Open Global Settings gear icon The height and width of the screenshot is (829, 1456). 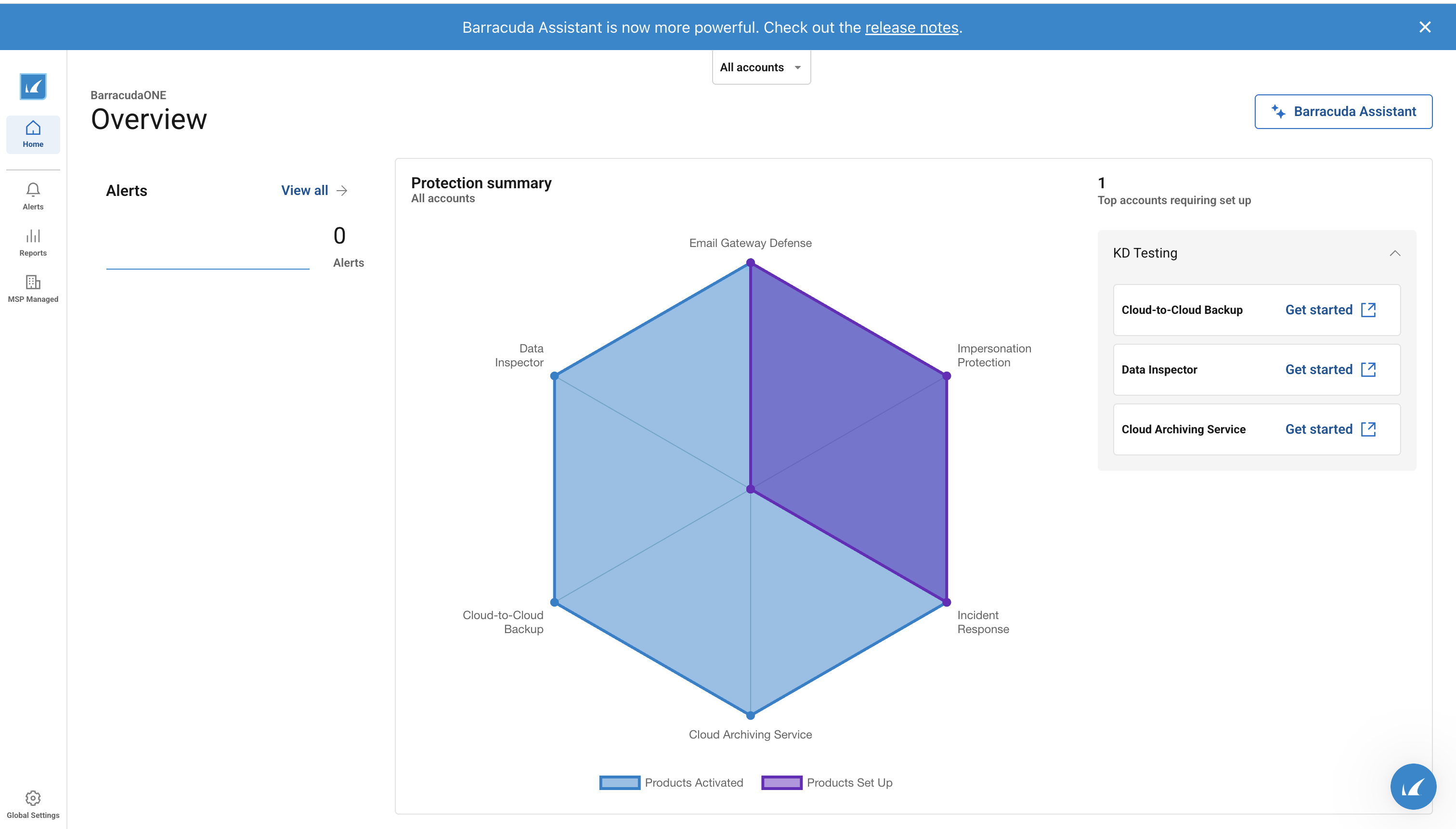[x=33, y=798]
